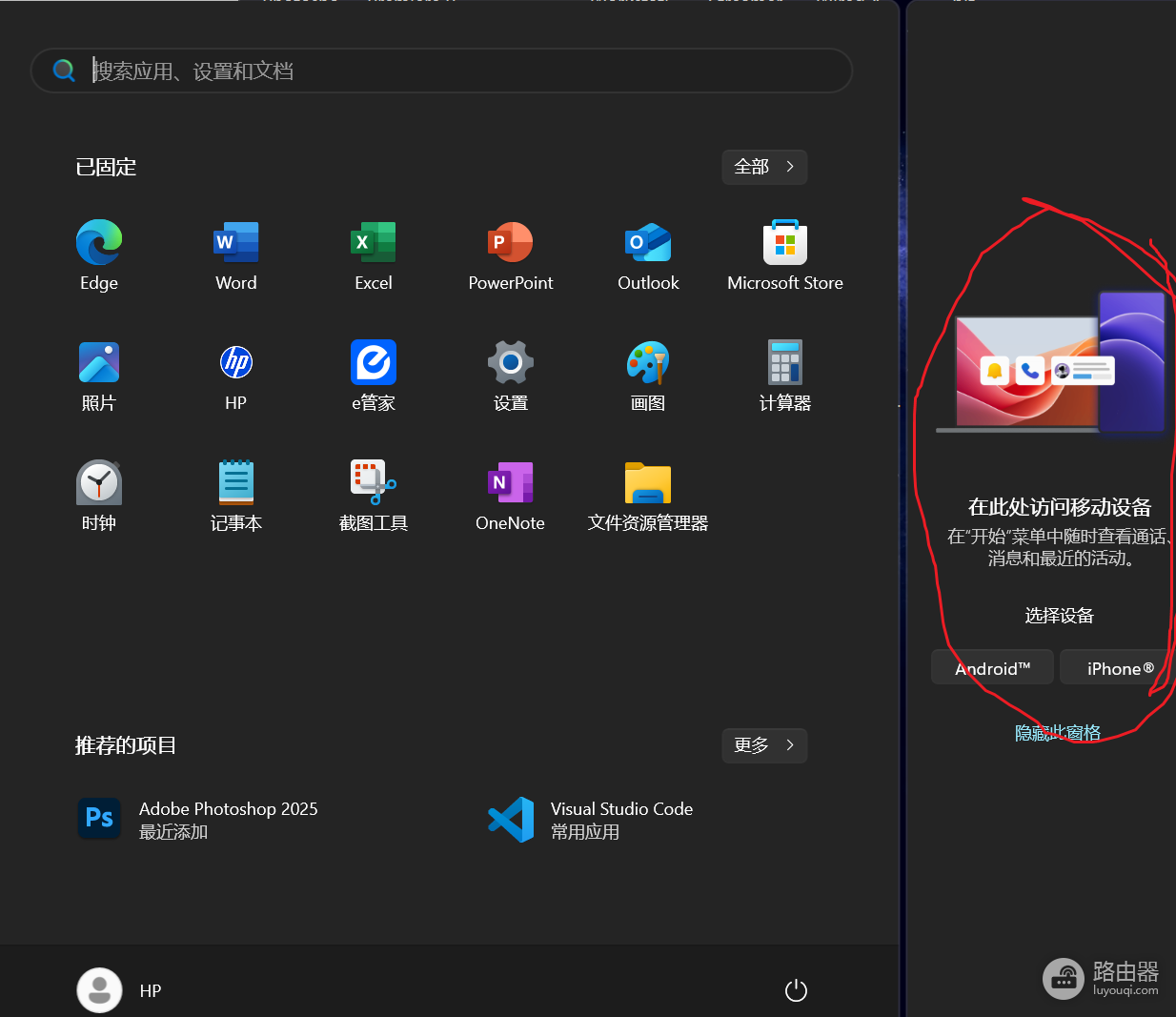Click the power button icon
Viewport: 1176px width, 1017px height.
(796, 991)
